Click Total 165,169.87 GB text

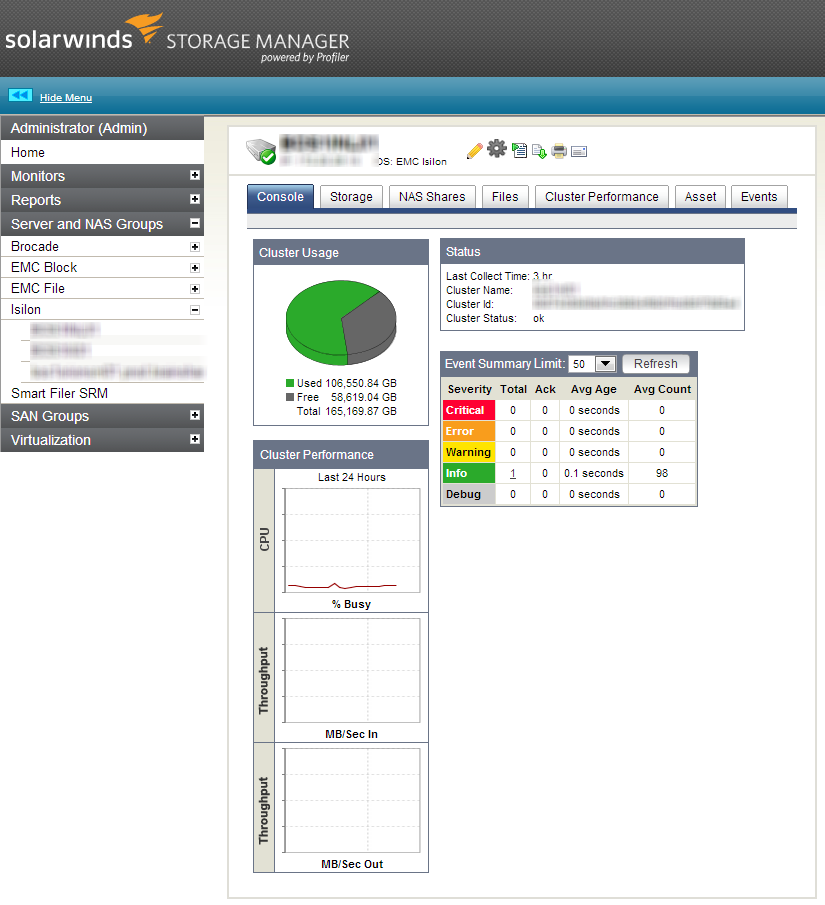[x=346, y=412]
